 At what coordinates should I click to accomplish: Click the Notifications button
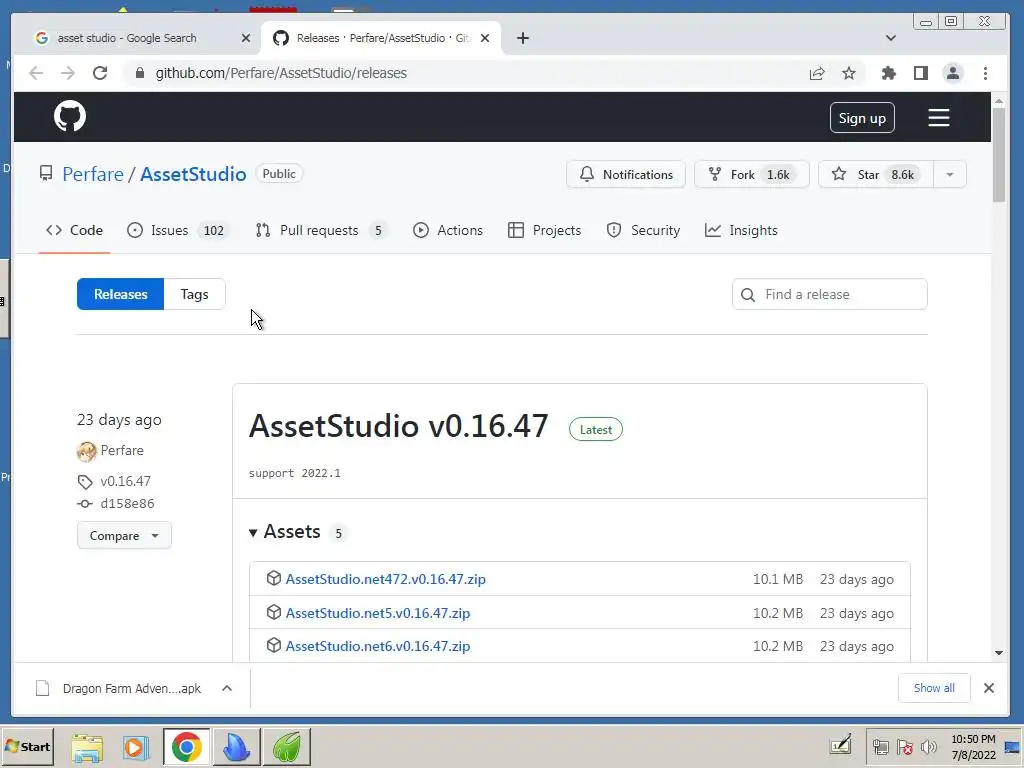[626, 174]
